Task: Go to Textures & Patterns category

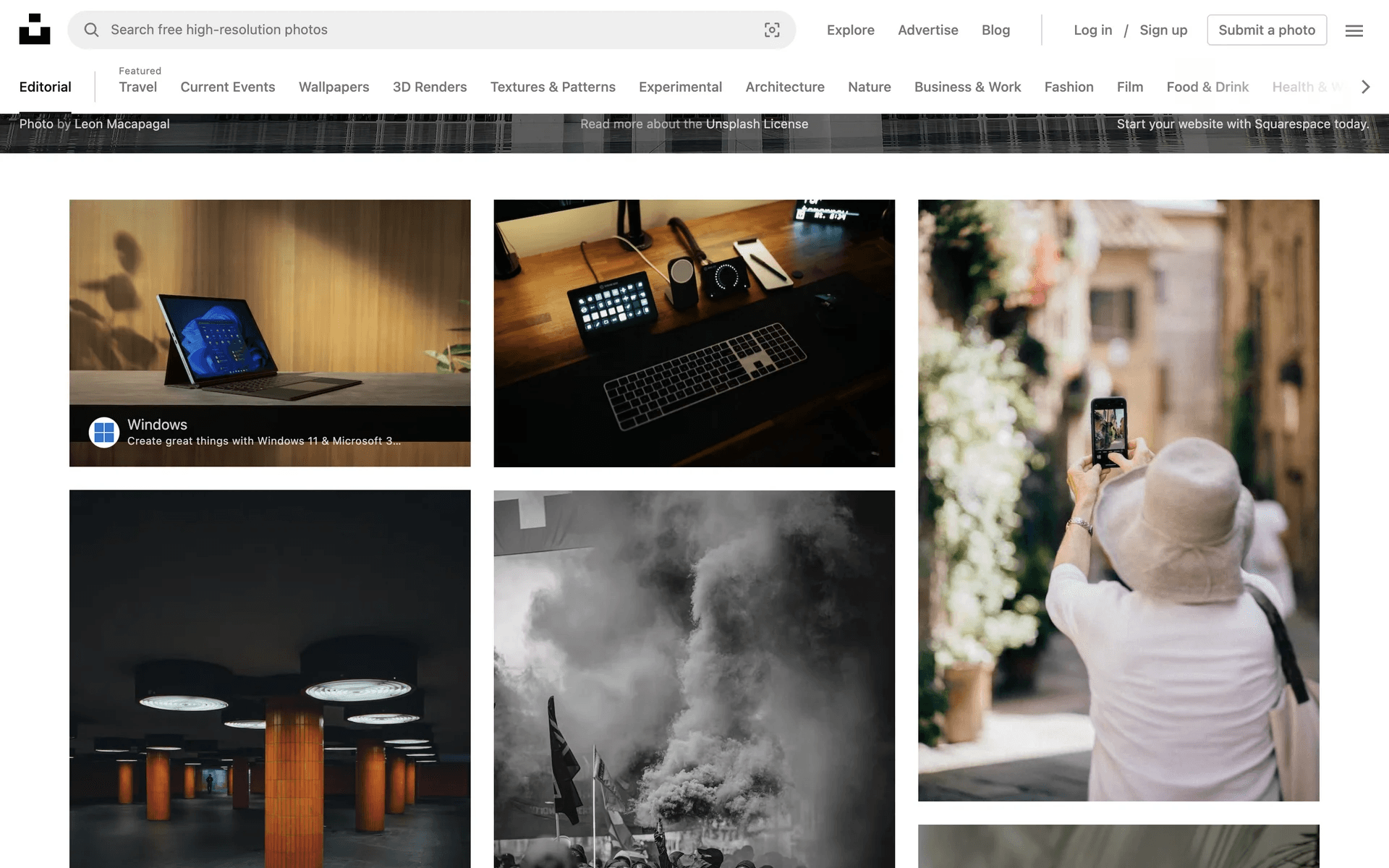Action: 552,87
